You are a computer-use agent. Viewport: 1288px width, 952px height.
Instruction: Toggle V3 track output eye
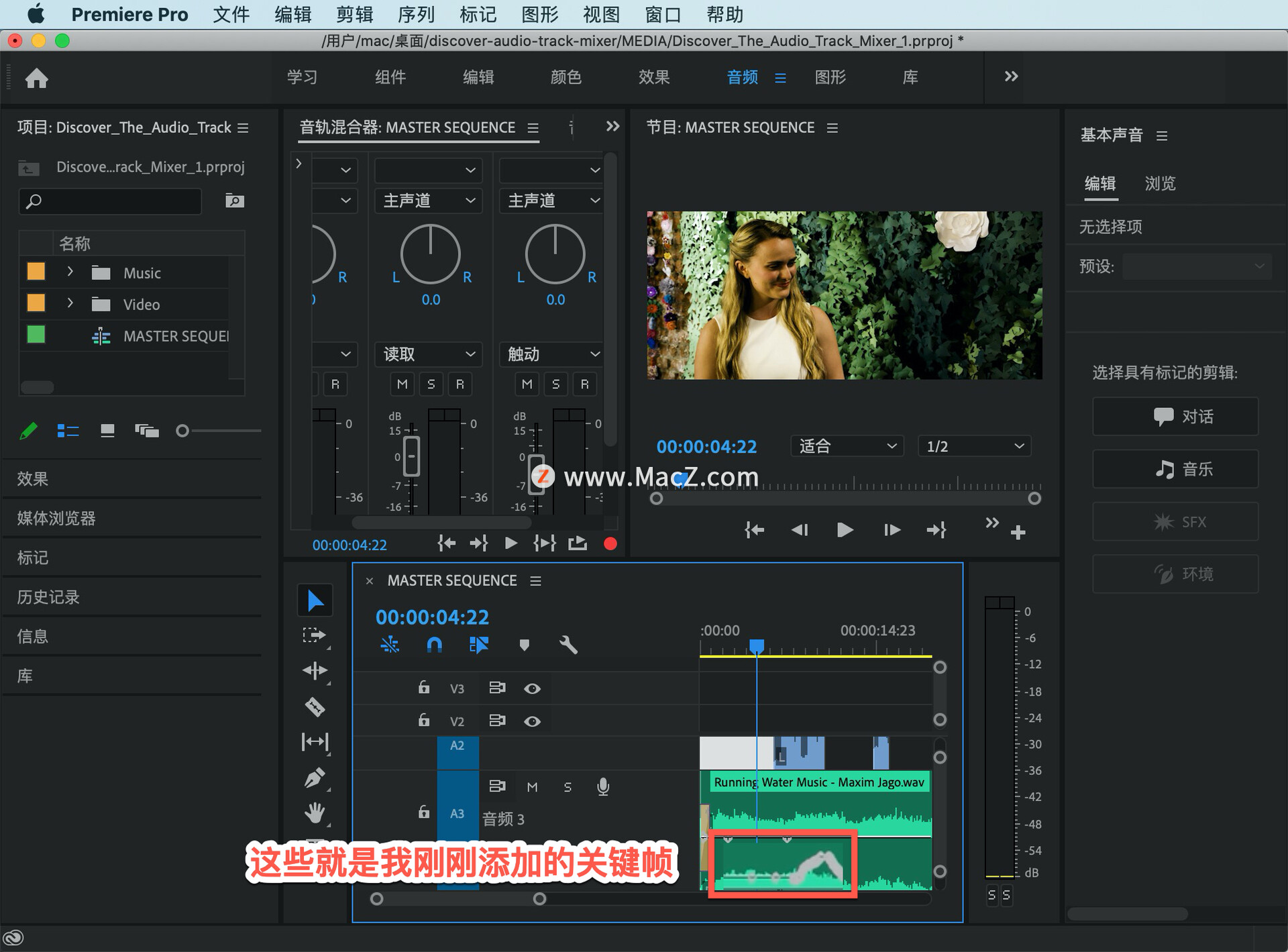(x=532, y=688)
